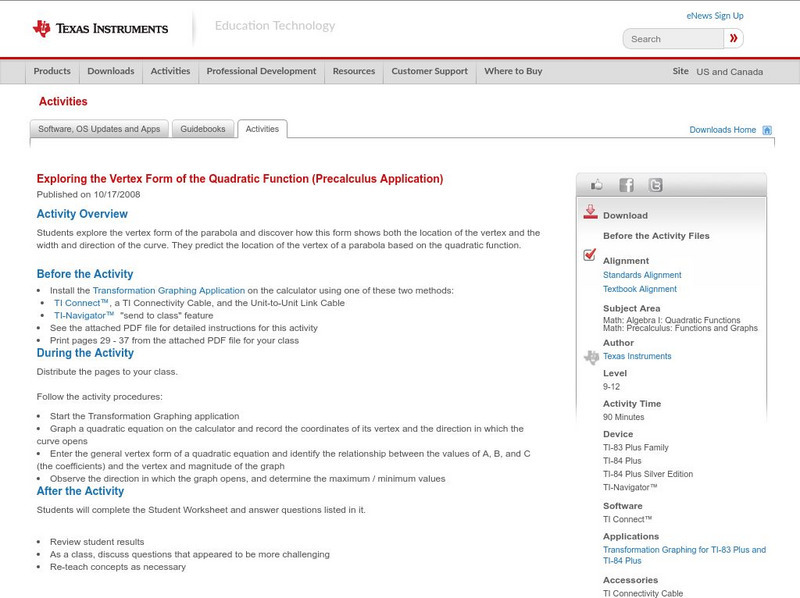
Task: Switch to the Guidebooks tab
Action: coord(203,129)
